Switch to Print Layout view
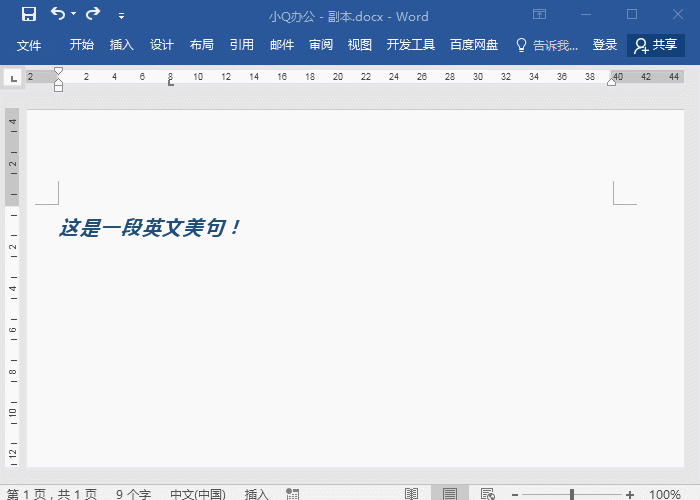This screenshot has width=700, height=500. click(x=450, y=493)
